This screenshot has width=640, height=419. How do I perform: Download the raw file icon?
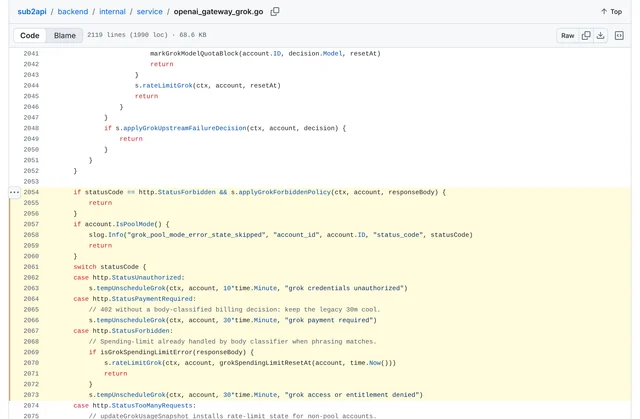click(600, 35)
